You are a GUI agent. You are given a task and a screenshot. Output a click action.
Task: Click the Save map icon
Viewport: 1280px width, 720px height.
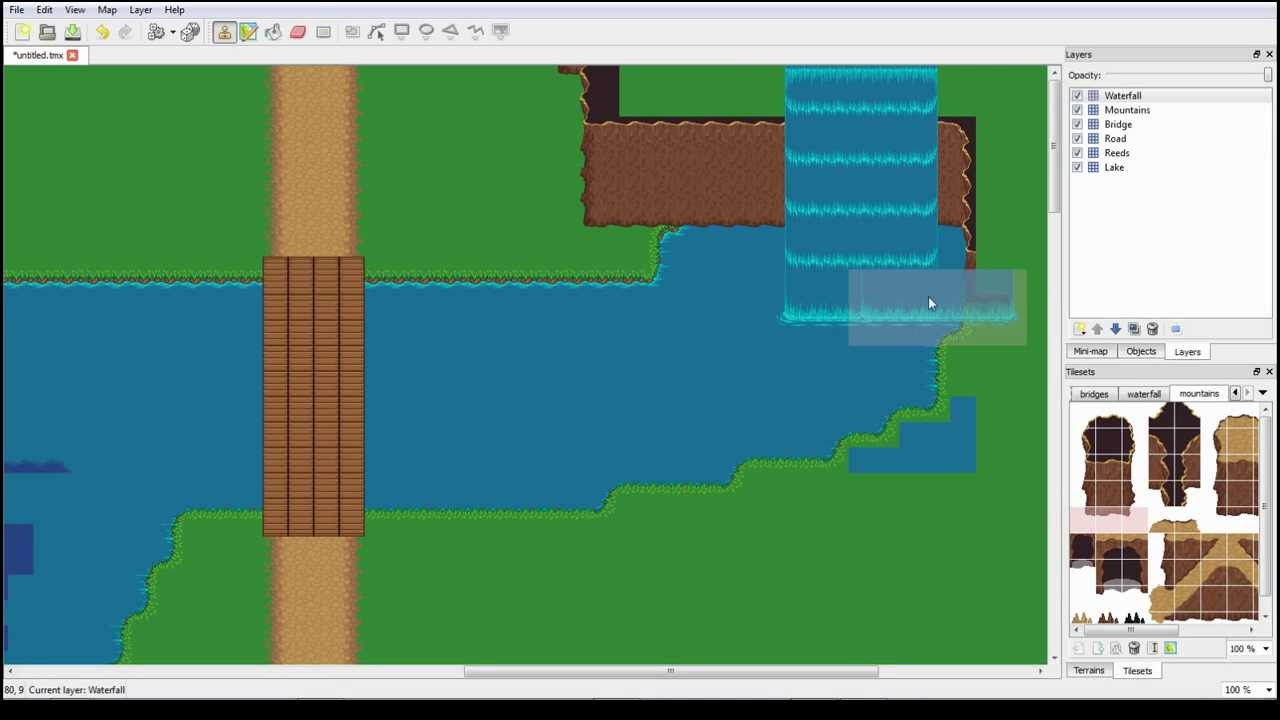(72, 32)
